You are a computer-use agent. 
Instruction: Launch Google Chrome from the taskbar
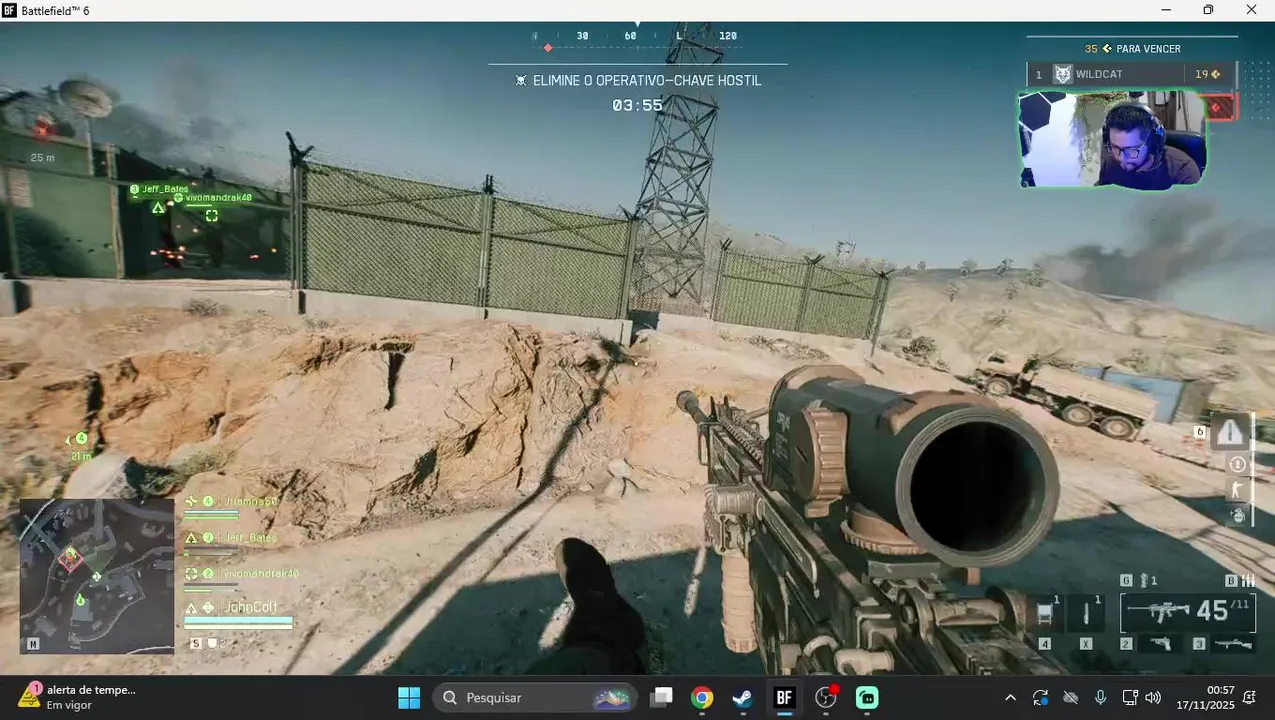(x=702, y=697)
